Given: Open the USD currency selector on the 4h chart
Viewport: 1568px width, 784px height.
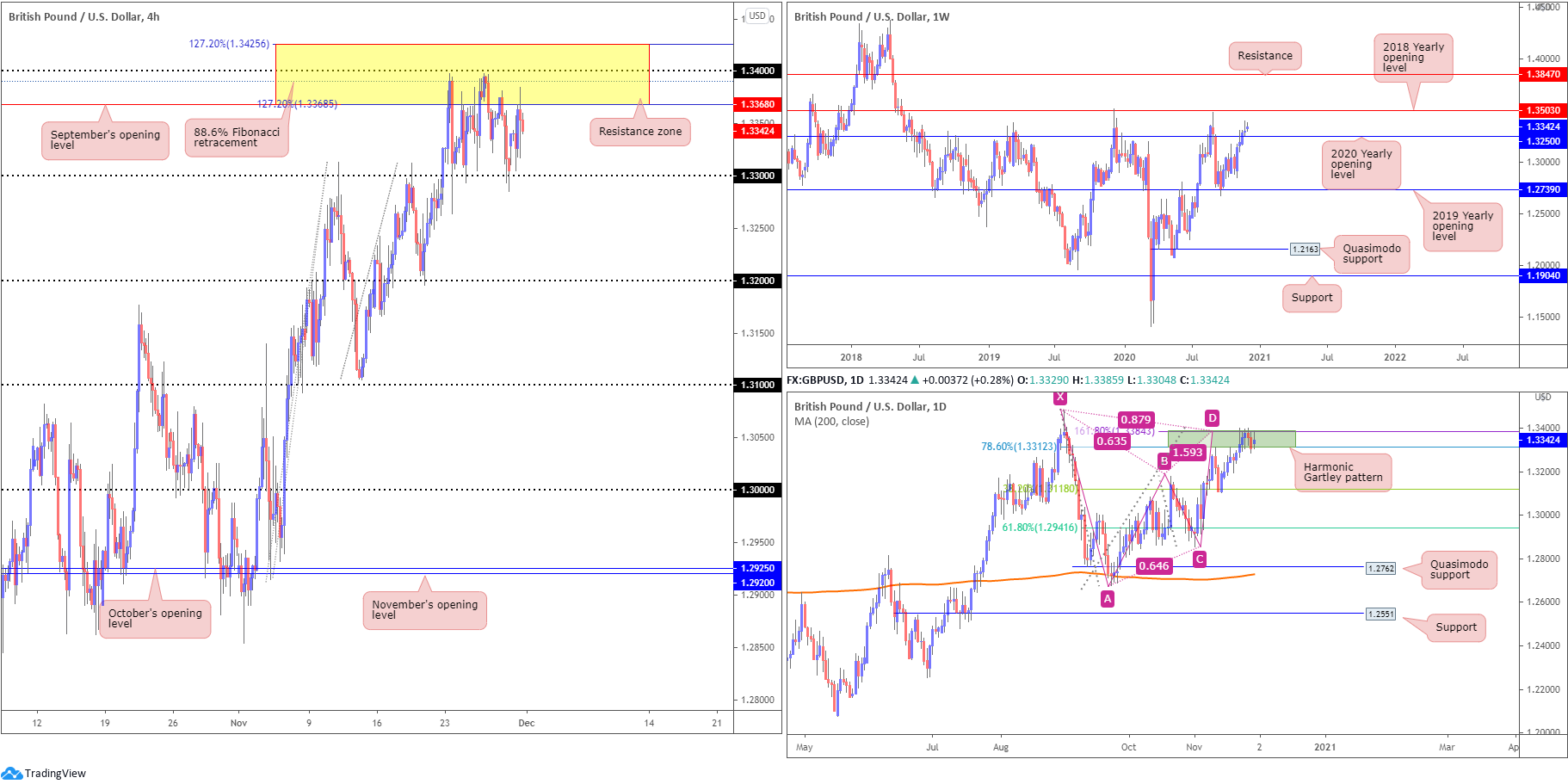Looking at the screenshot, I should (x=757, y=15).
